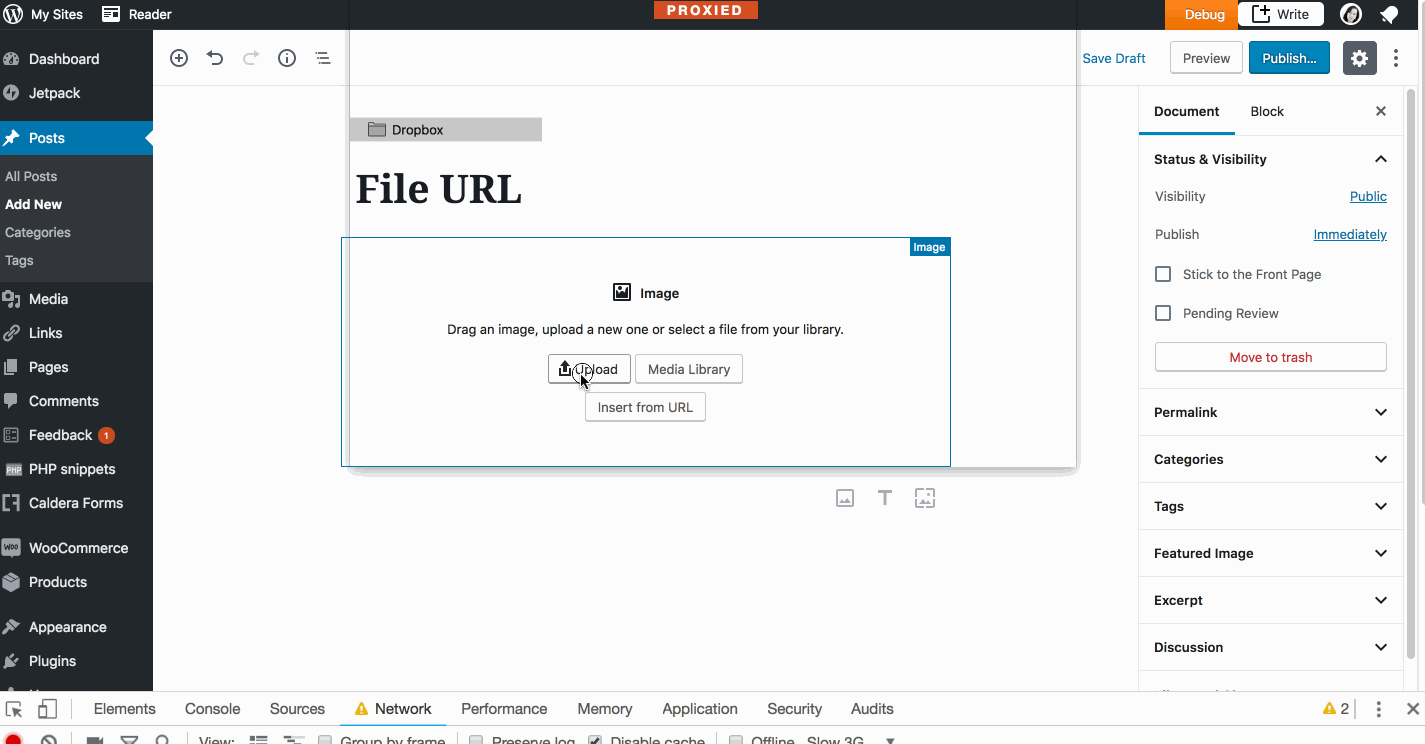
Task: Open the block navigation list icon
Action: [x=322, y=58]
